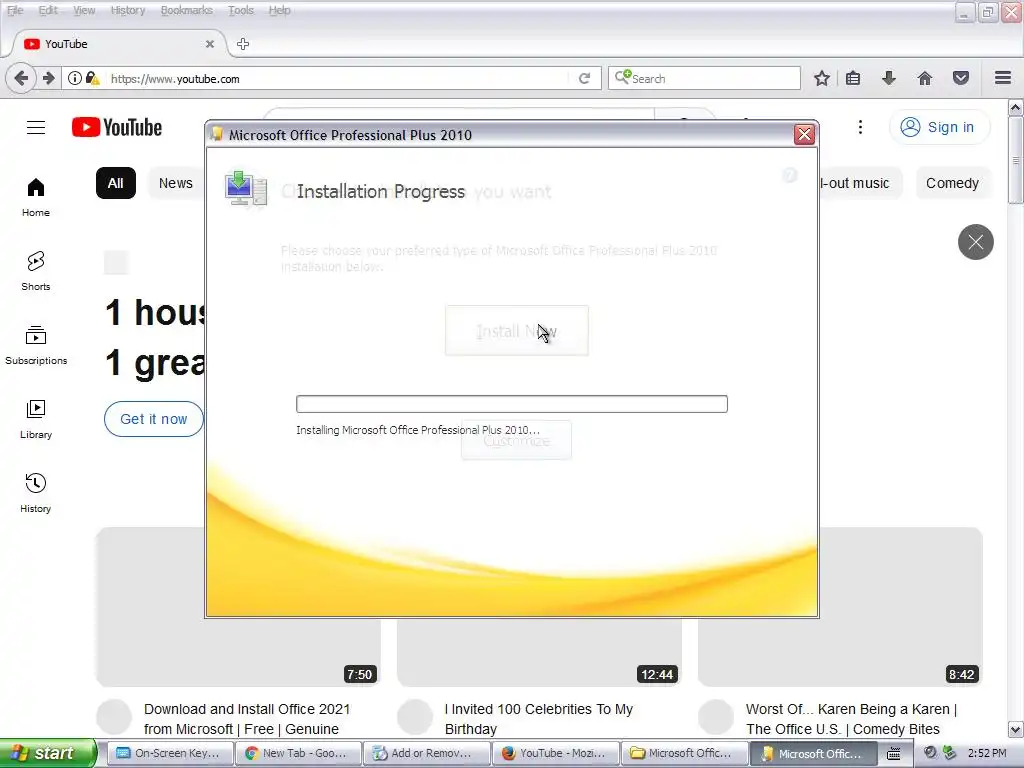Click the keyboard icon in system tray
Viewport: 1024px width, 768px height.
pos(894,754)
